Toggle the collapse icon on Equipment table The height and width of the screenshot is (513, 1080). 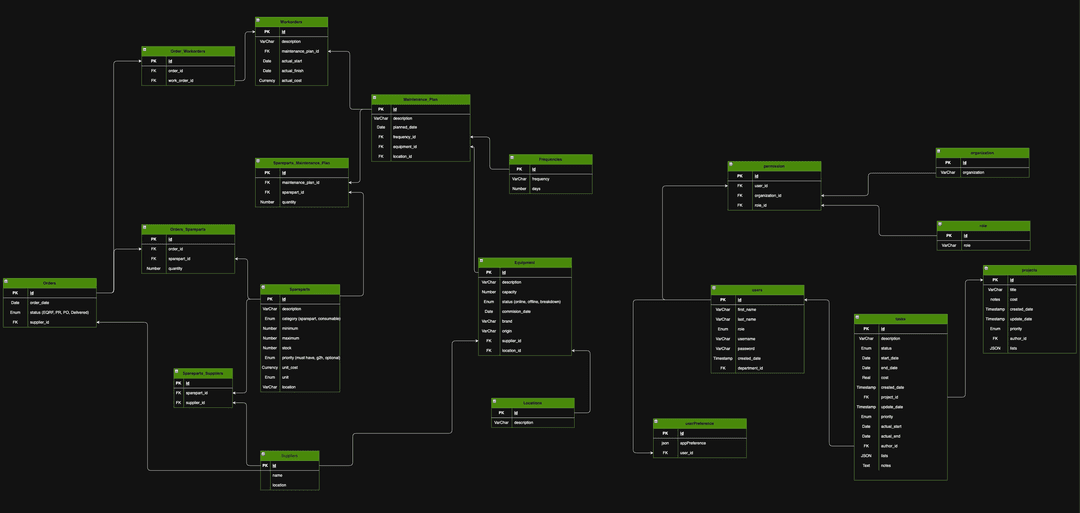point(482,261)
